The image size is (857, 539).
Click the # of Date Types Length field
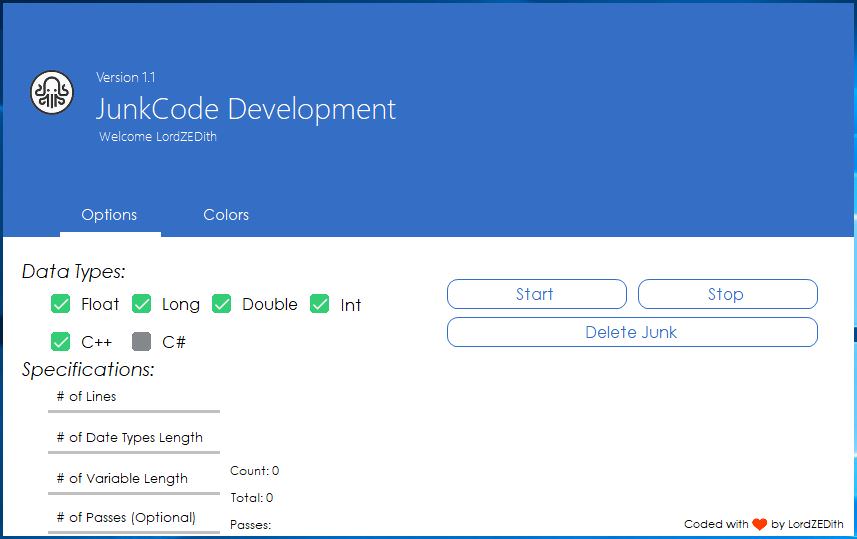(x=134, y=440)
